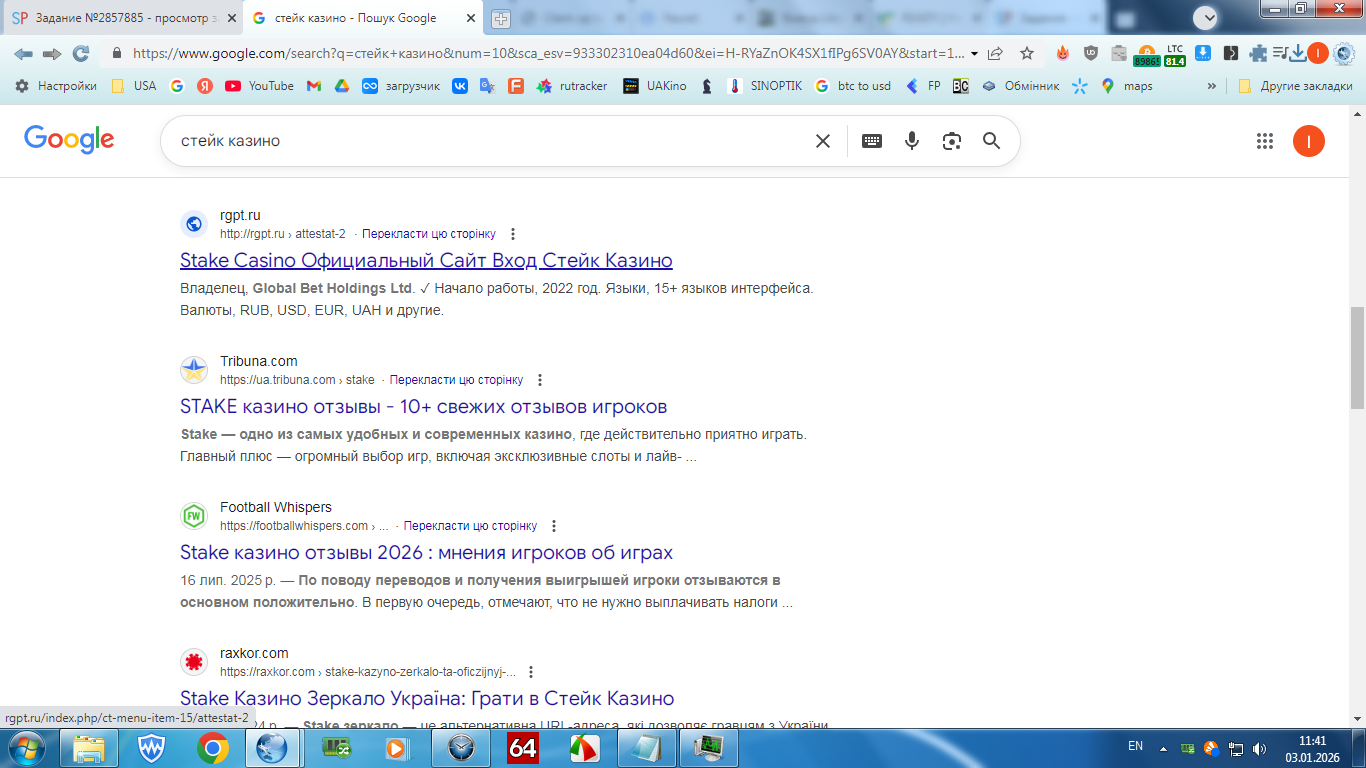This screenshot has width=1366, height=768.
Task: Open the rutracker bookmark
Action: tap(572, 86)
